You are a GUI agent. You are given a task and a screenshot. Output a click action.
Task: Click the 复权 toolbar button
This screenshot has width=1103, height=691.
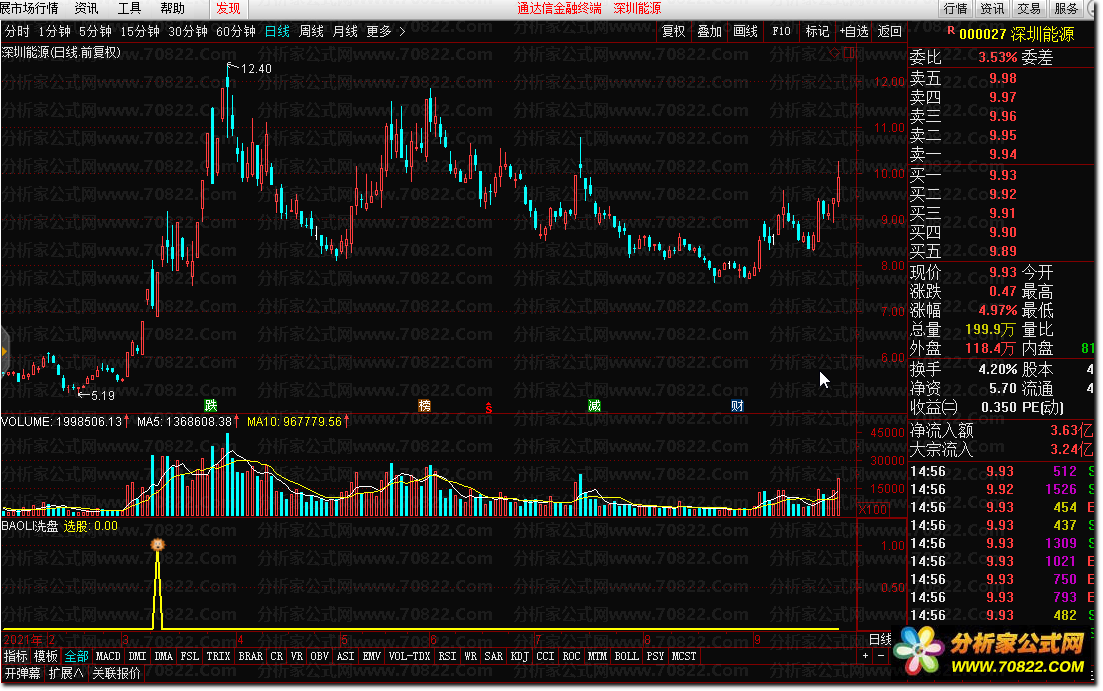pos(673,32)
